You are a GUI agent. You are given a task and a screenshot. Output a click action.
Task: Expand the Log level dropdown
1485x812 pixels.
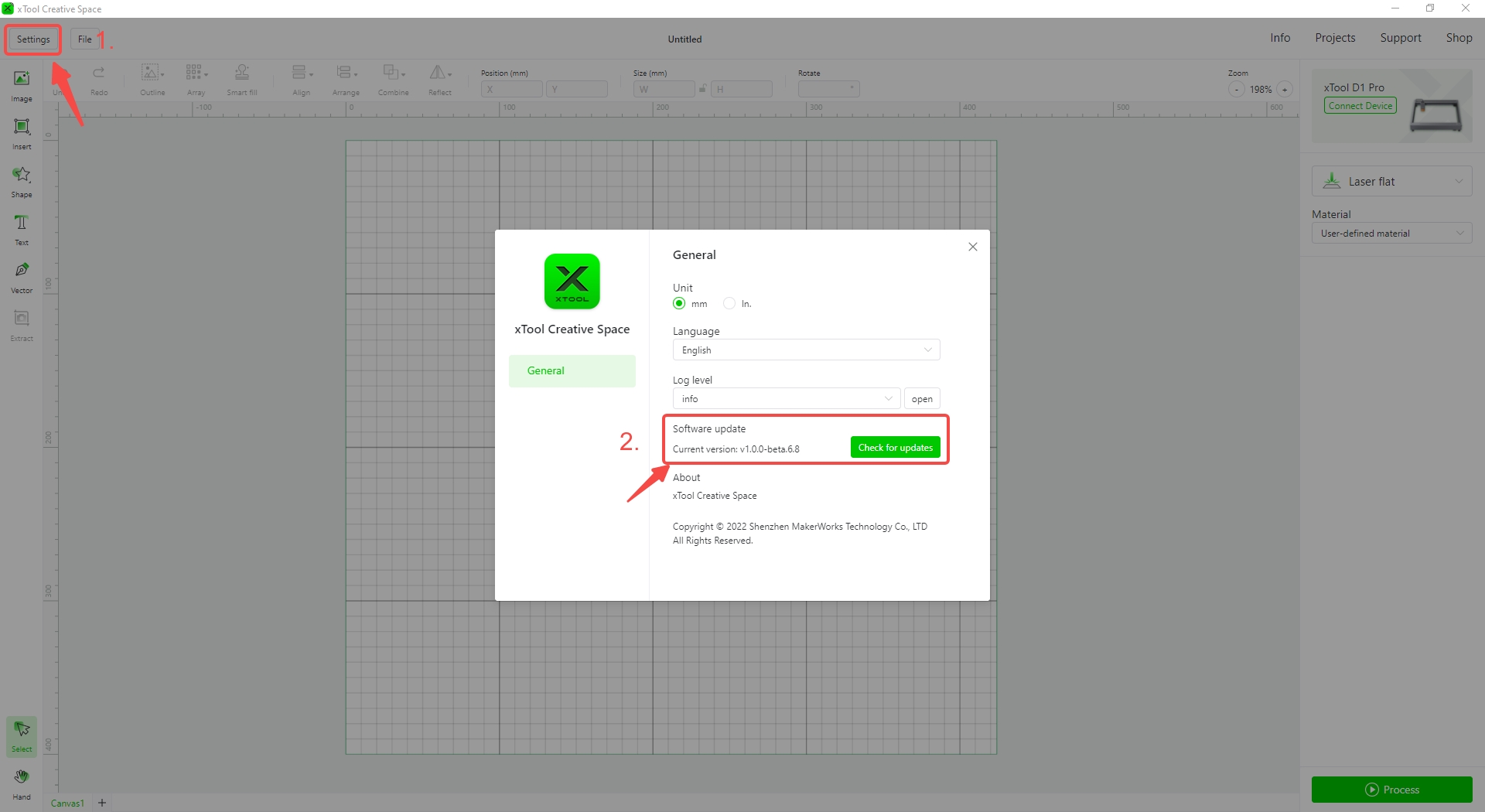(785, 398)
